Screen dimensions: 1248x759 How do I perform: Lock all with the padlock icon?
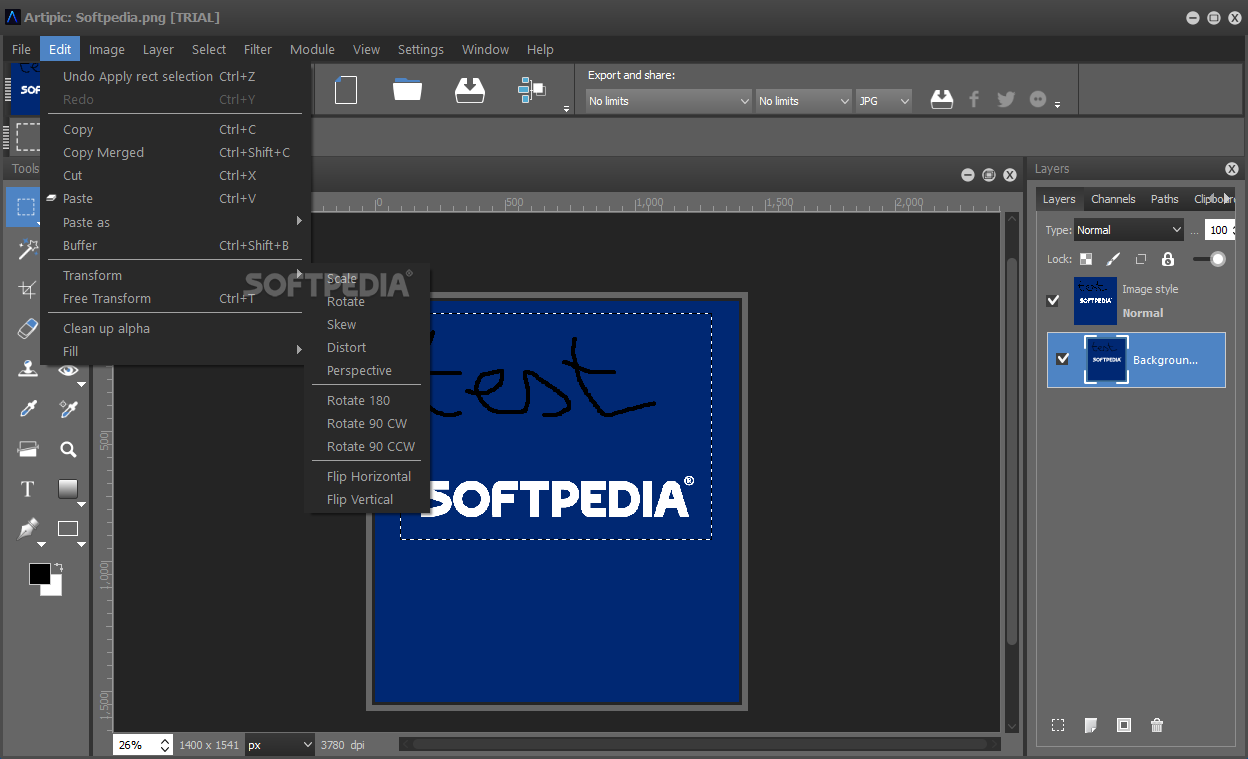tap(1167, 259)
